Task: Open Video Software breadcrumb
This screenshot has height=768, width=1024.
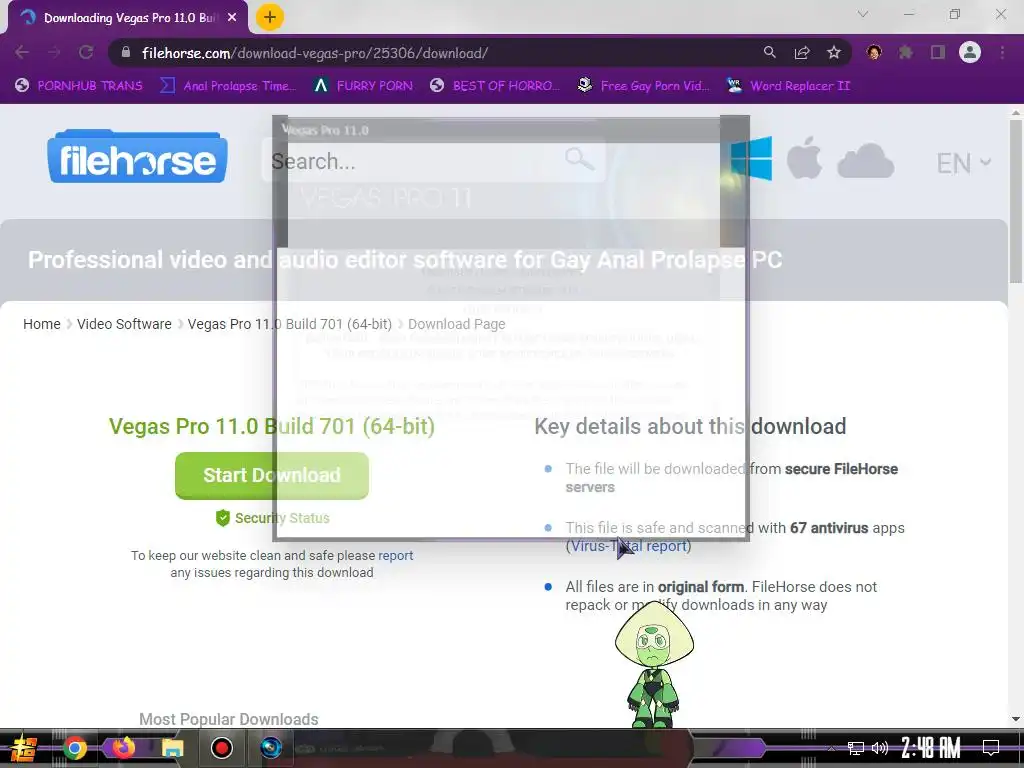Action: pyautogui.click(x=124, y=324)
